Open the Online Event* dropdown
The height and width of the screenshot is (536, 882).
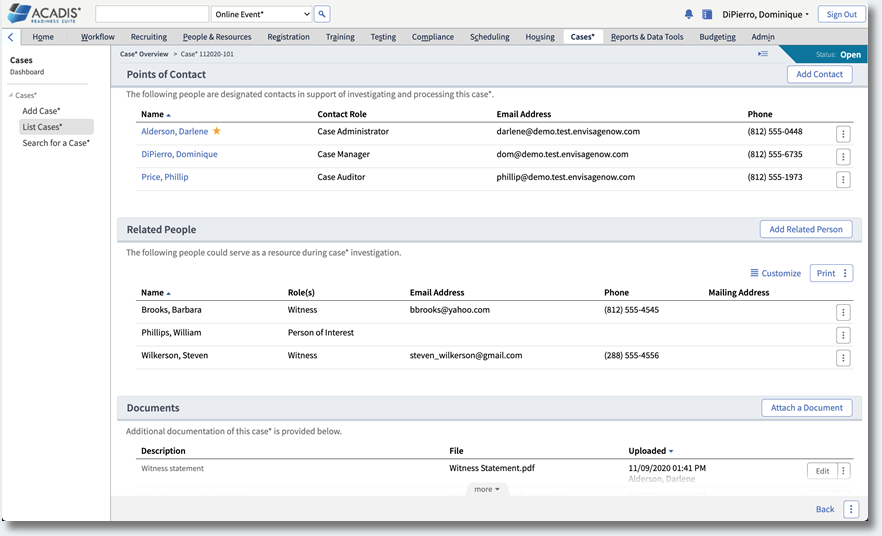click(x=262, y=14)
